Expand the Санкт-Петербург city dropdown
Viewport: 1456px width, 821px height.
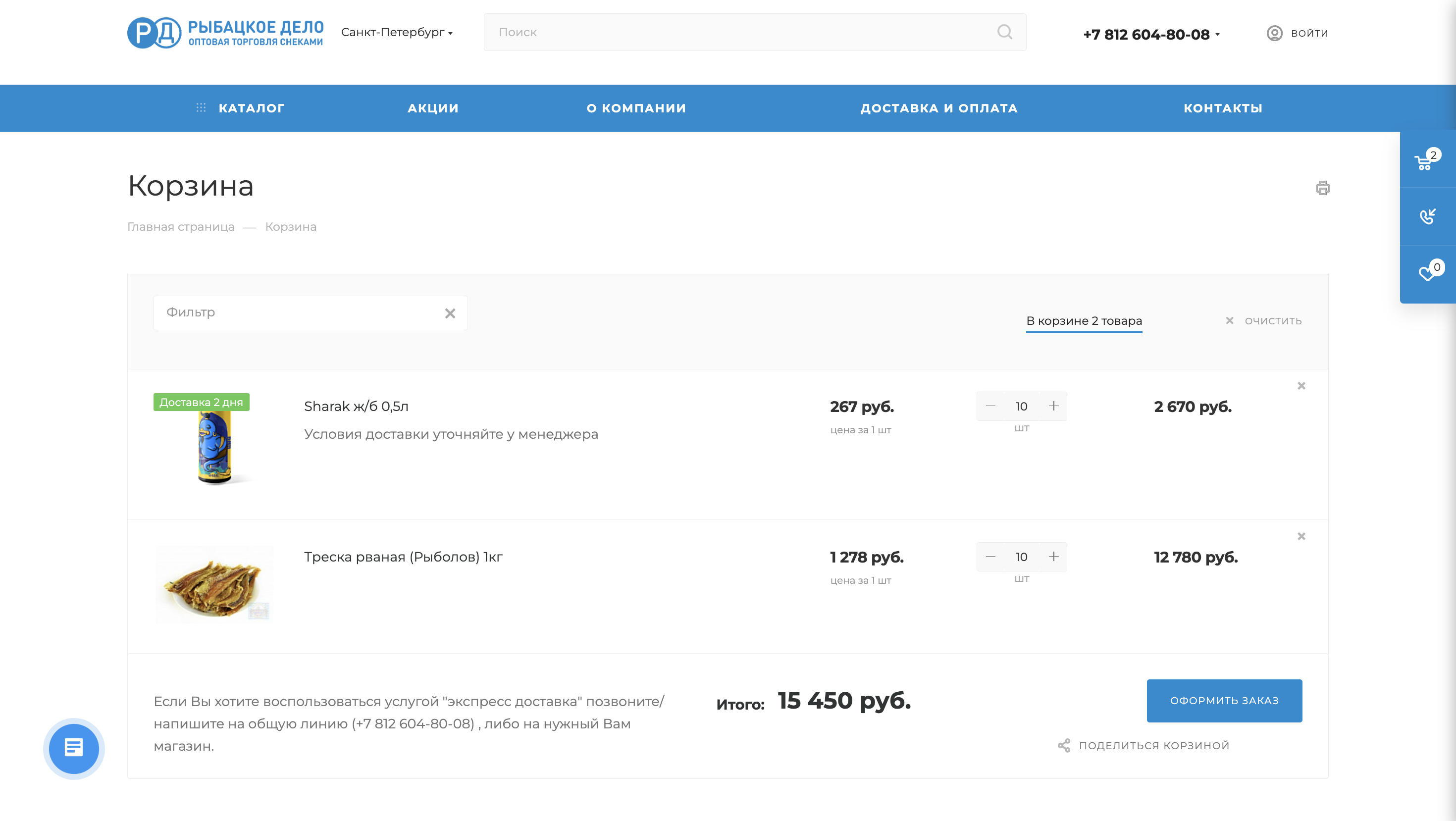coord(397,33)
